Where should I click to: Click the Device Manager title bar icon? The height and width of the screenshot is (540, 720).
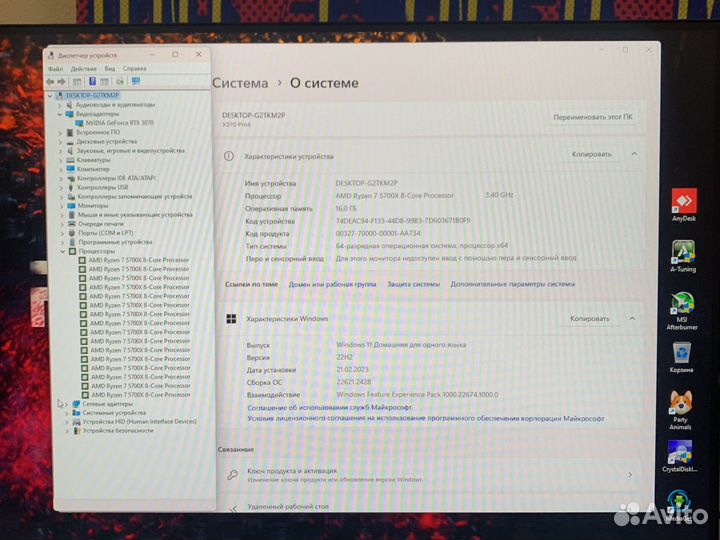click(51, 56)
